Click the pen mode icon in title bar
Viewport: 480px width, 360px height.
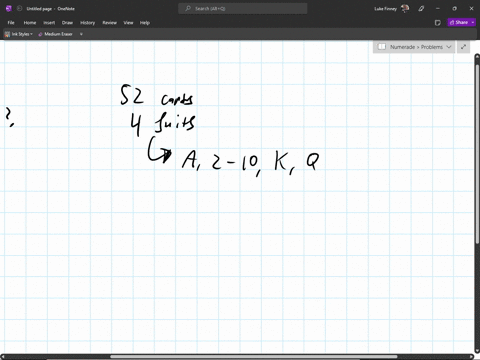point(421,9)
